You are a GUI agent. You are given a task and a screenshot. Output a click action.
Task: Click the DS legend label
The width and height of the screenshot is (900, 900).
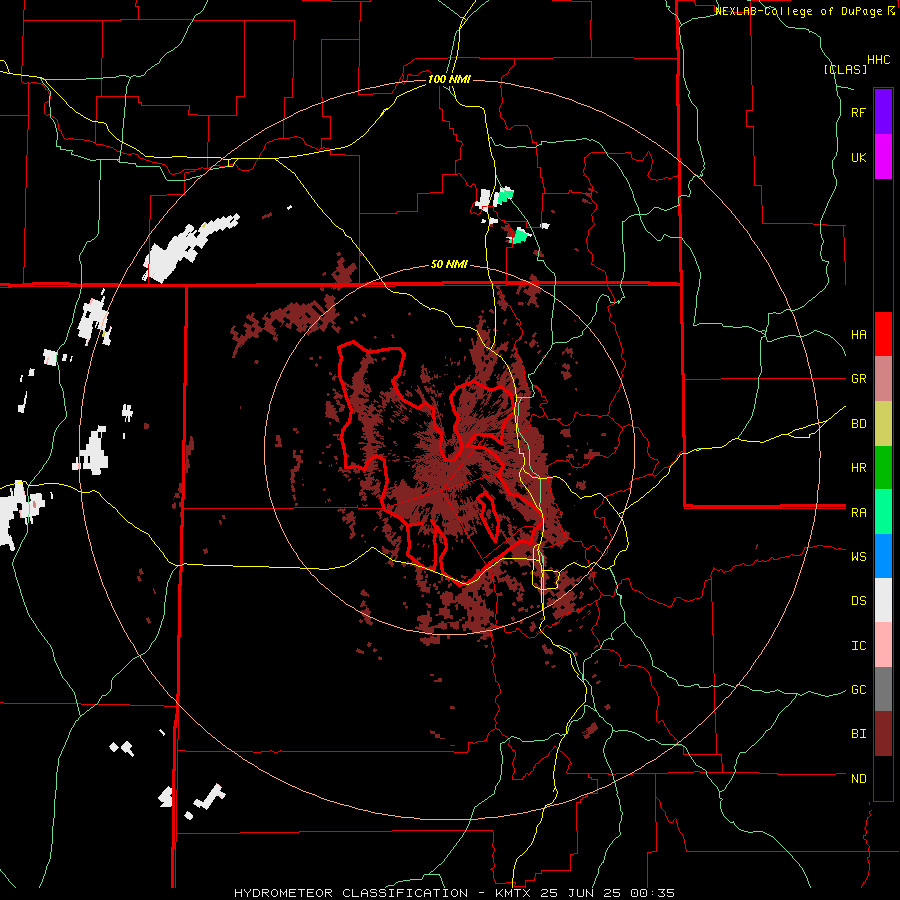tap(858, 601)
